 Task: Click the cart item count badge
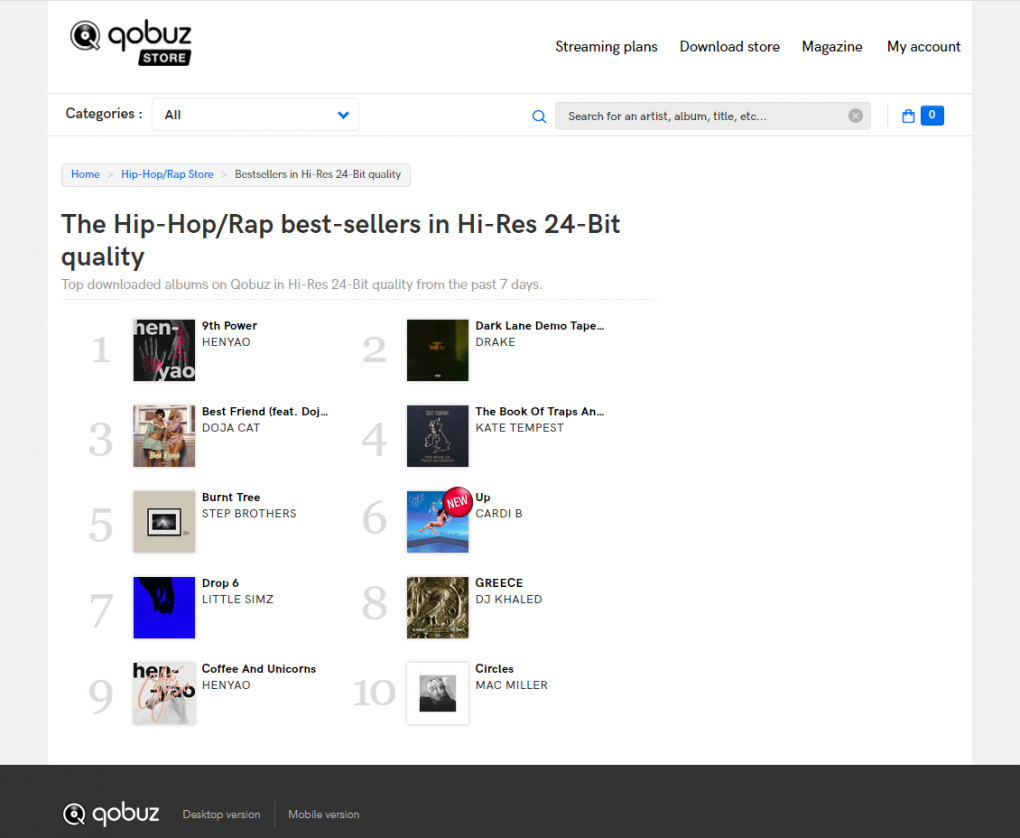point(932,115)
